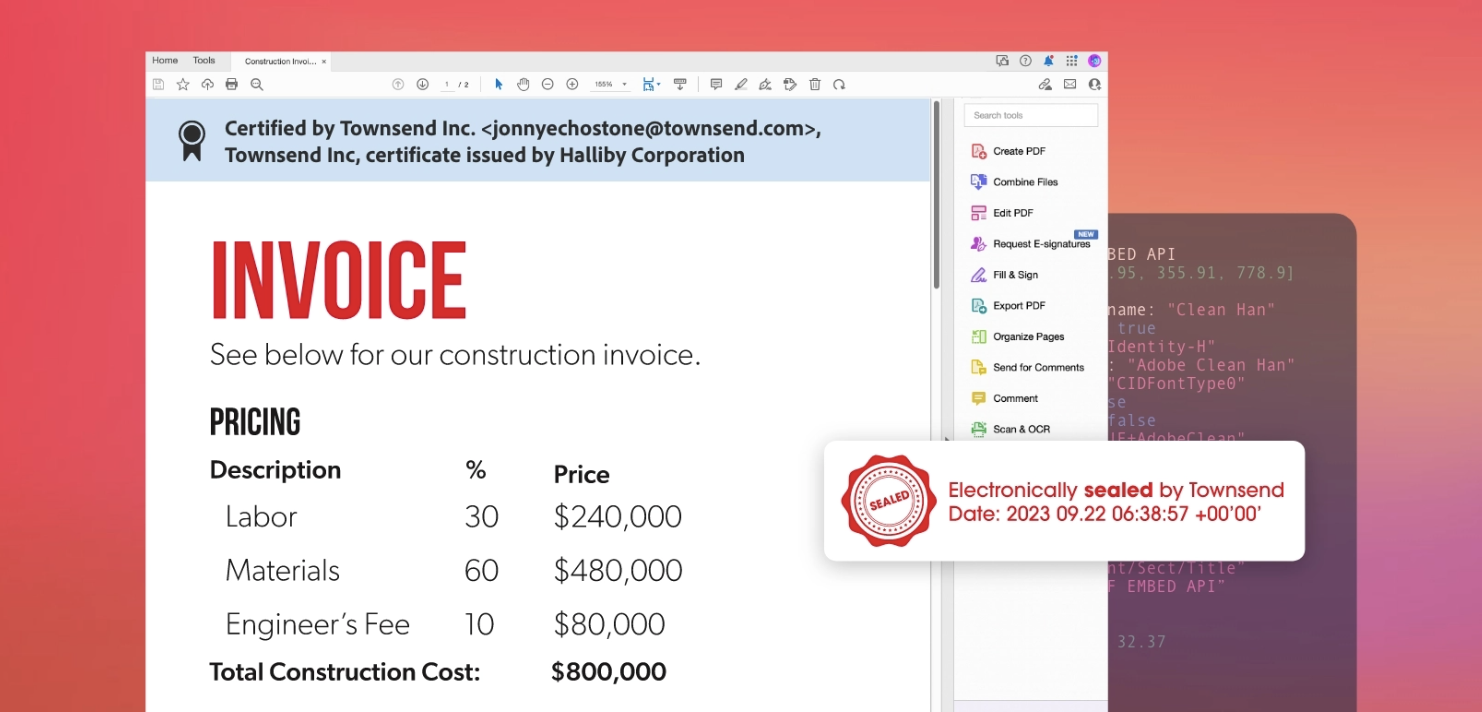1482x712 pixels.
Task: Open the page fit options dropdown
Action: tap(651, 85)
